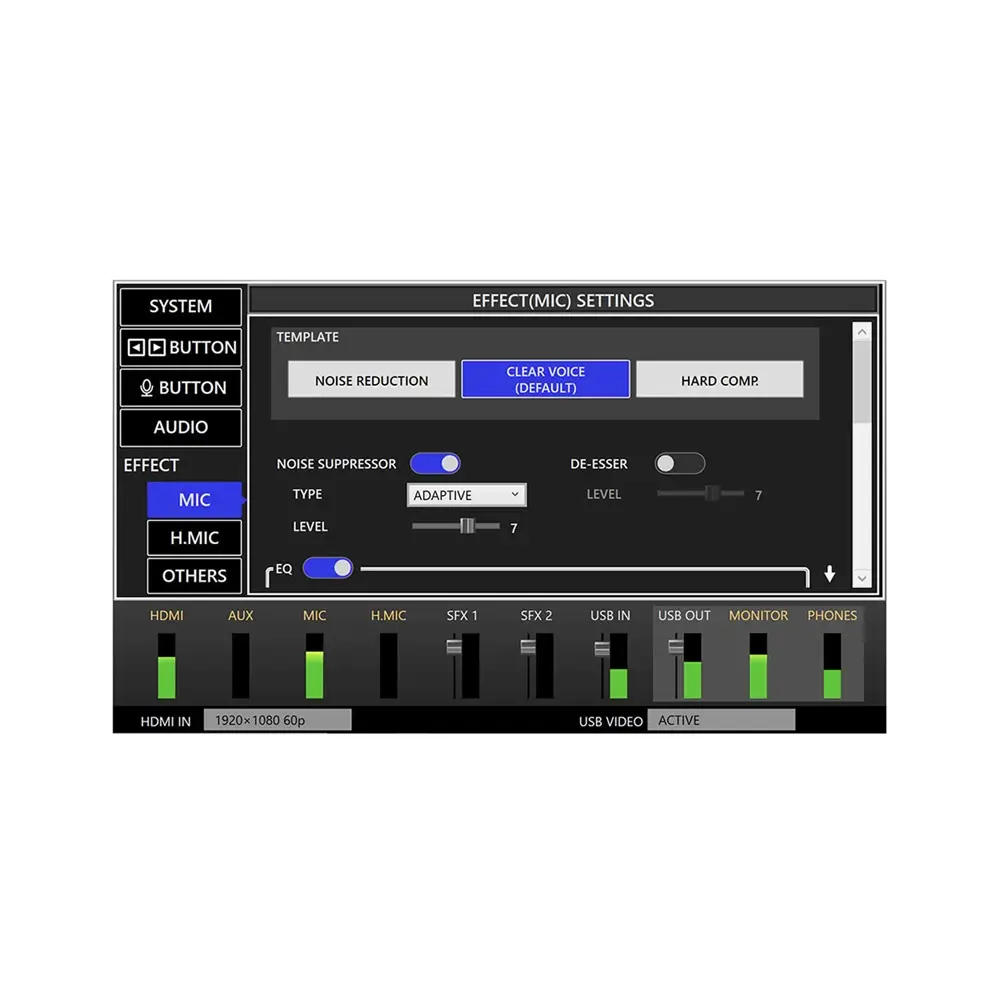Screen dimensions: 1000x1000
Task: Click the SFX 1 fader handle
Action: pyautogui.click(x=455, y=648)
